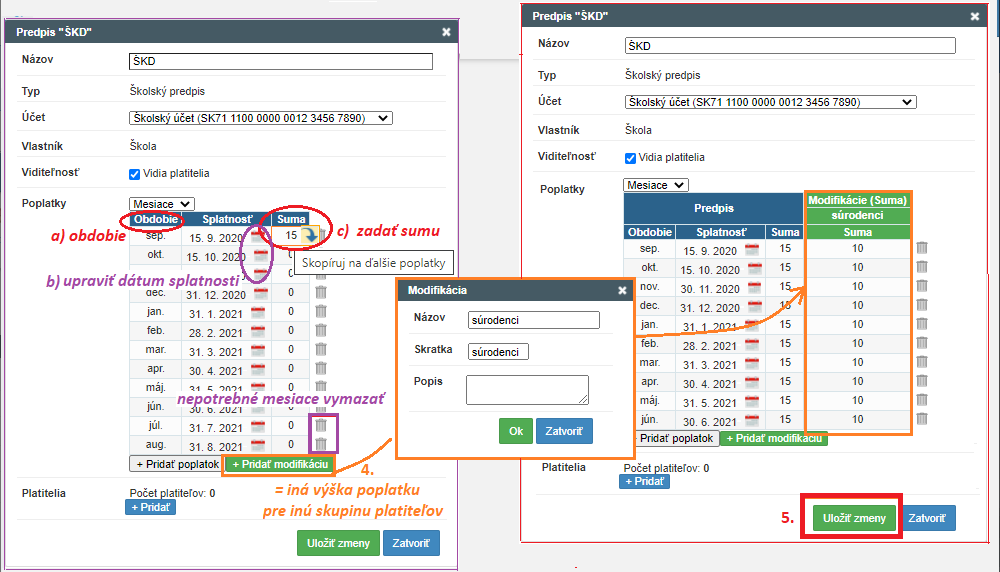The width and height of the screenshot is (1000, 572).
Task: Open date picker for 31. 12. 2020 in left window
Action: tap(260, 294)
